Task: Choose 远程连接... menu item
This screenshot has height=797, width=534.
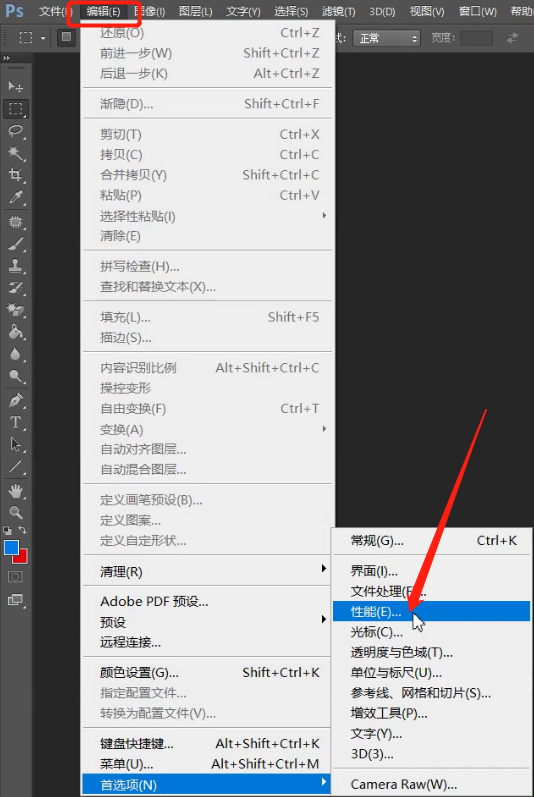Action: [205, 642]
